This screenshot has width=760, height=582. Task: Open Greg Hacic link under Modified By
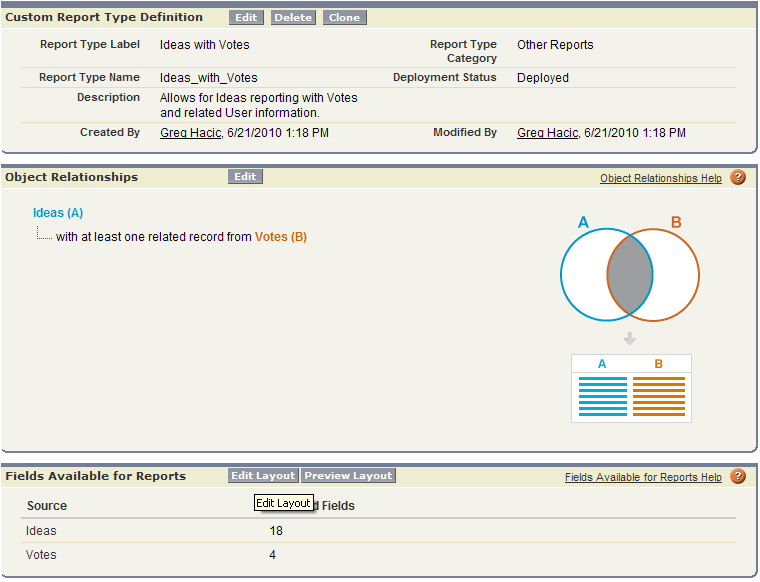[547, 133]
